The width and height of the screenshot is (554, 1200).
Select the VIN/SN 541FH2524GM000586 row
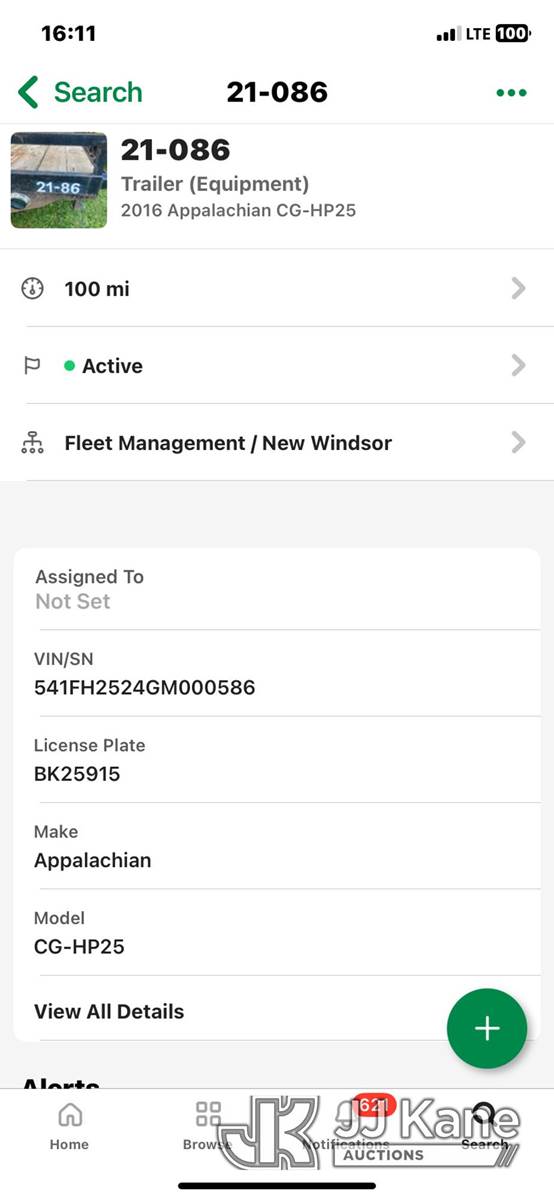pyautogui.click(x=277, y=673)
